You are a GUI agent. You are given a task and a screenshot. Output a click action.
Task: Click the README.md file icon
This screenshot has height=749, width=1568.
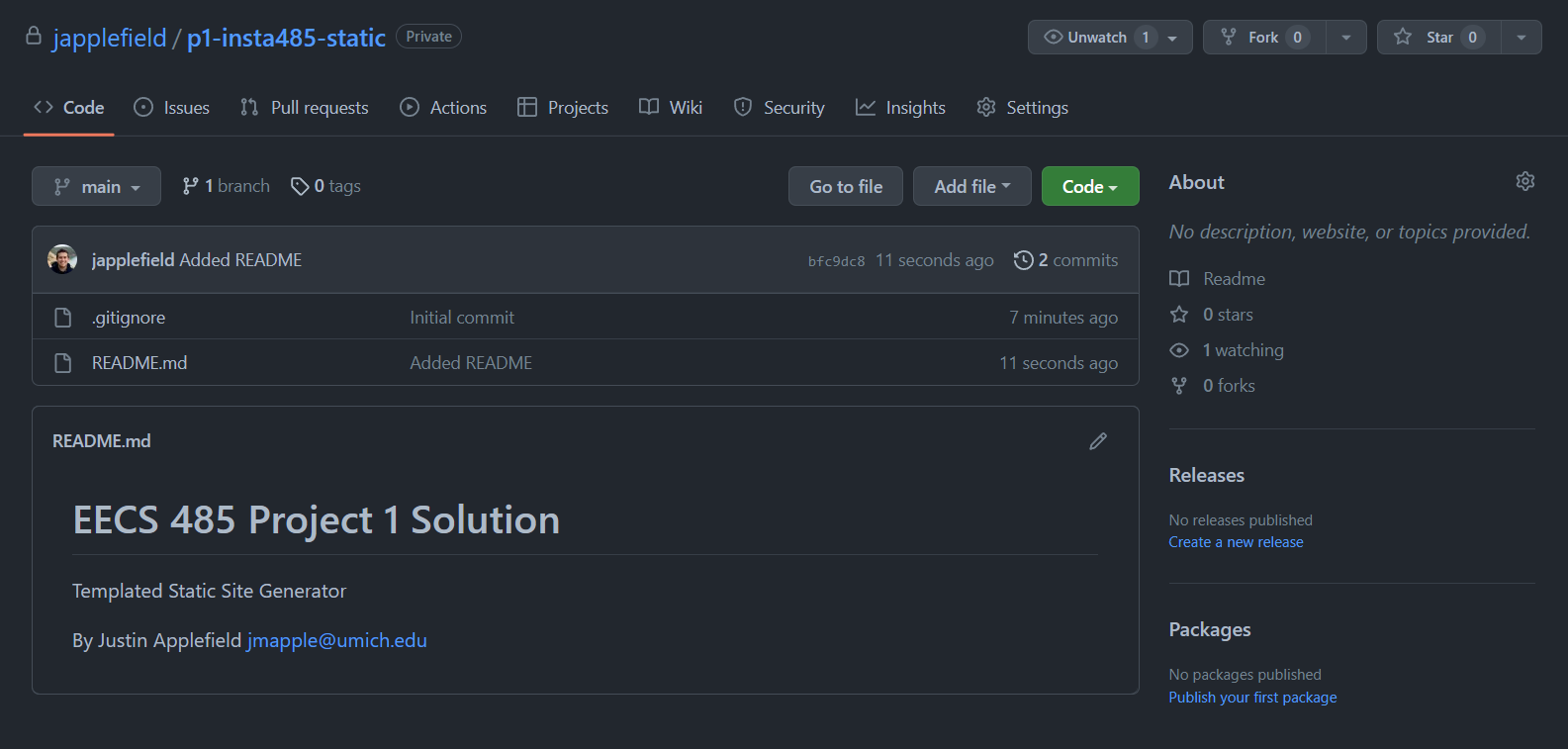tap(63, 363)
